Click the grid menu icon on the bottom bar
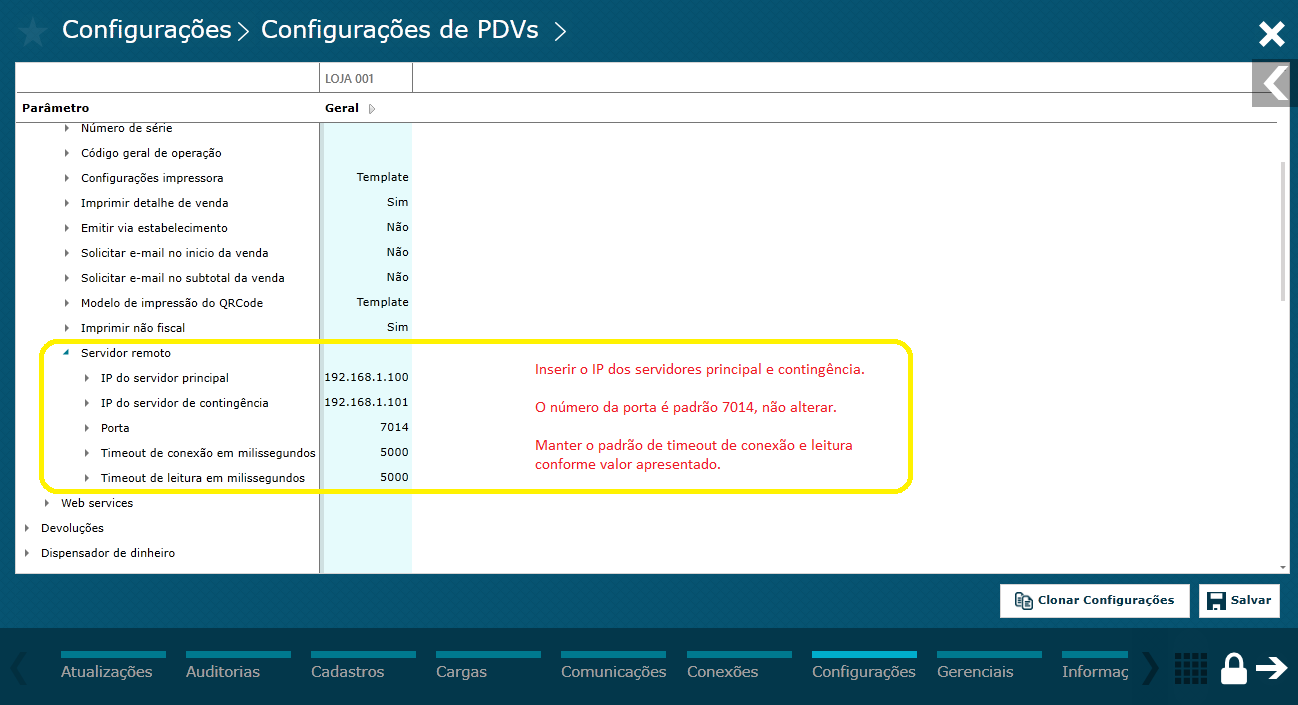1298x705 pixels. 1190,668
